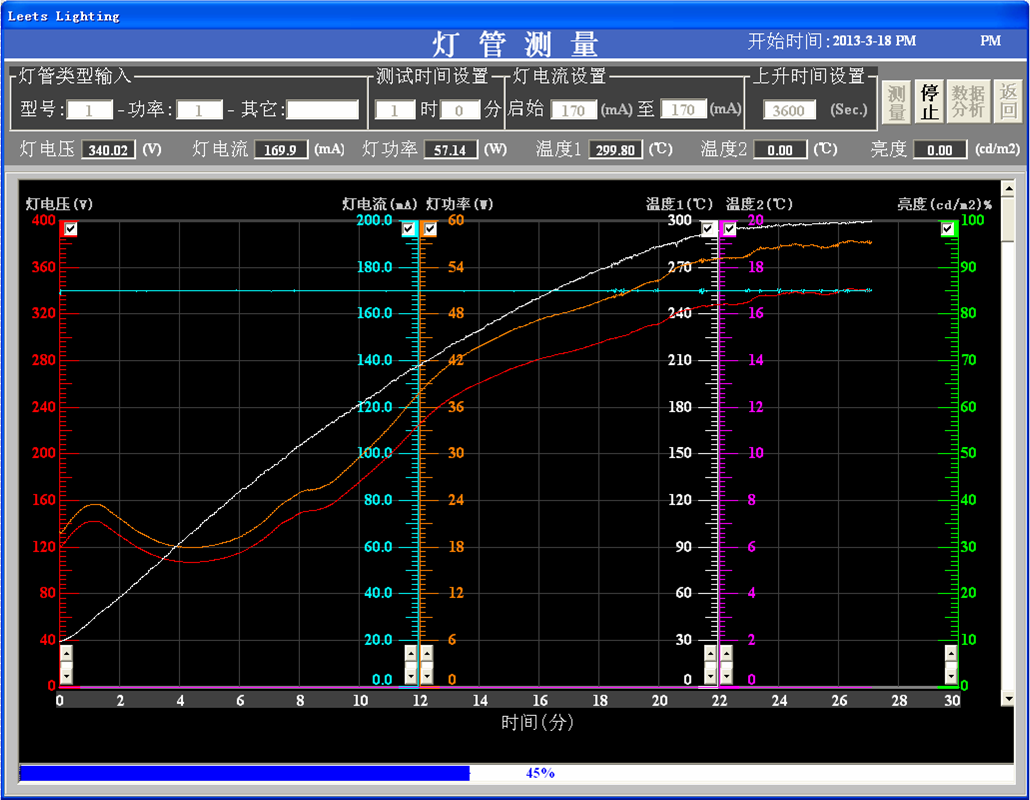The width and height of the screenshot is (1030, 800).
Task: Click the 返回 (Return) button
Action: pos(1008,102)
